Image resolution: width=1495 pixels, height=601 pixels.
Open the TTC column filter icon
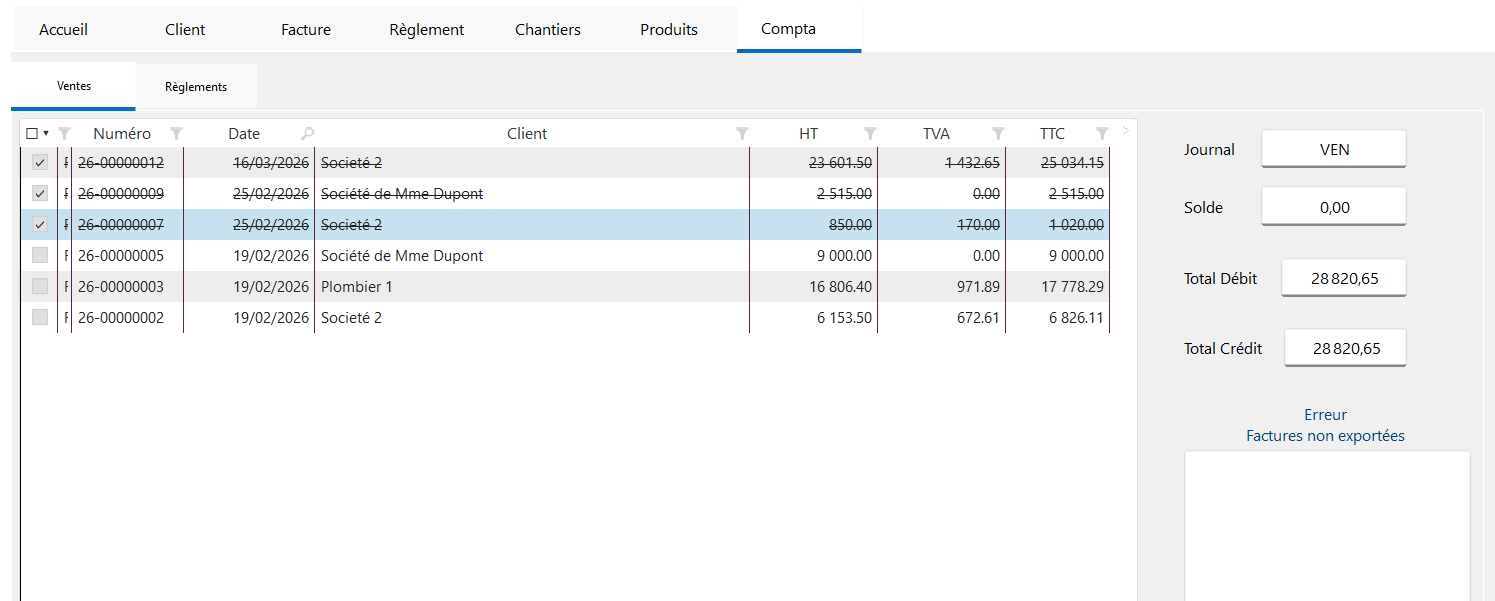[1102, 134]
